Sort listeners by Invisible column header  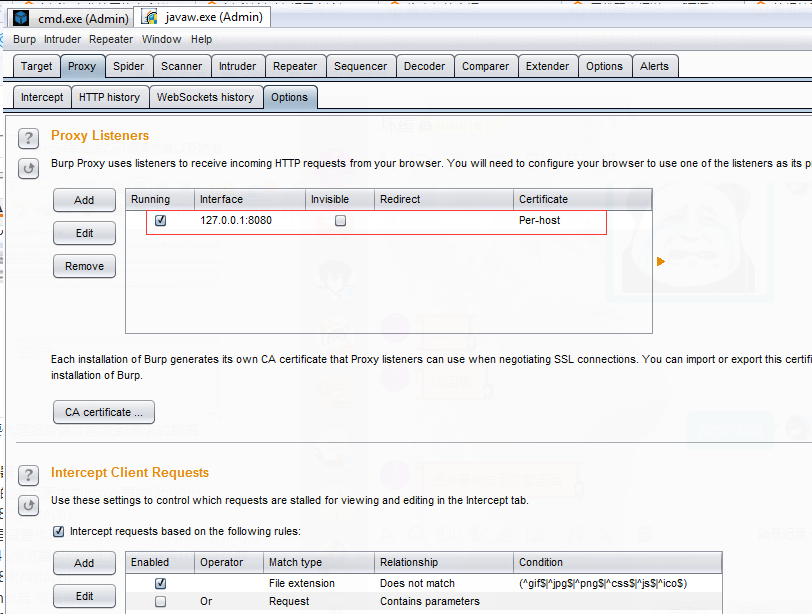coord(340,199)
